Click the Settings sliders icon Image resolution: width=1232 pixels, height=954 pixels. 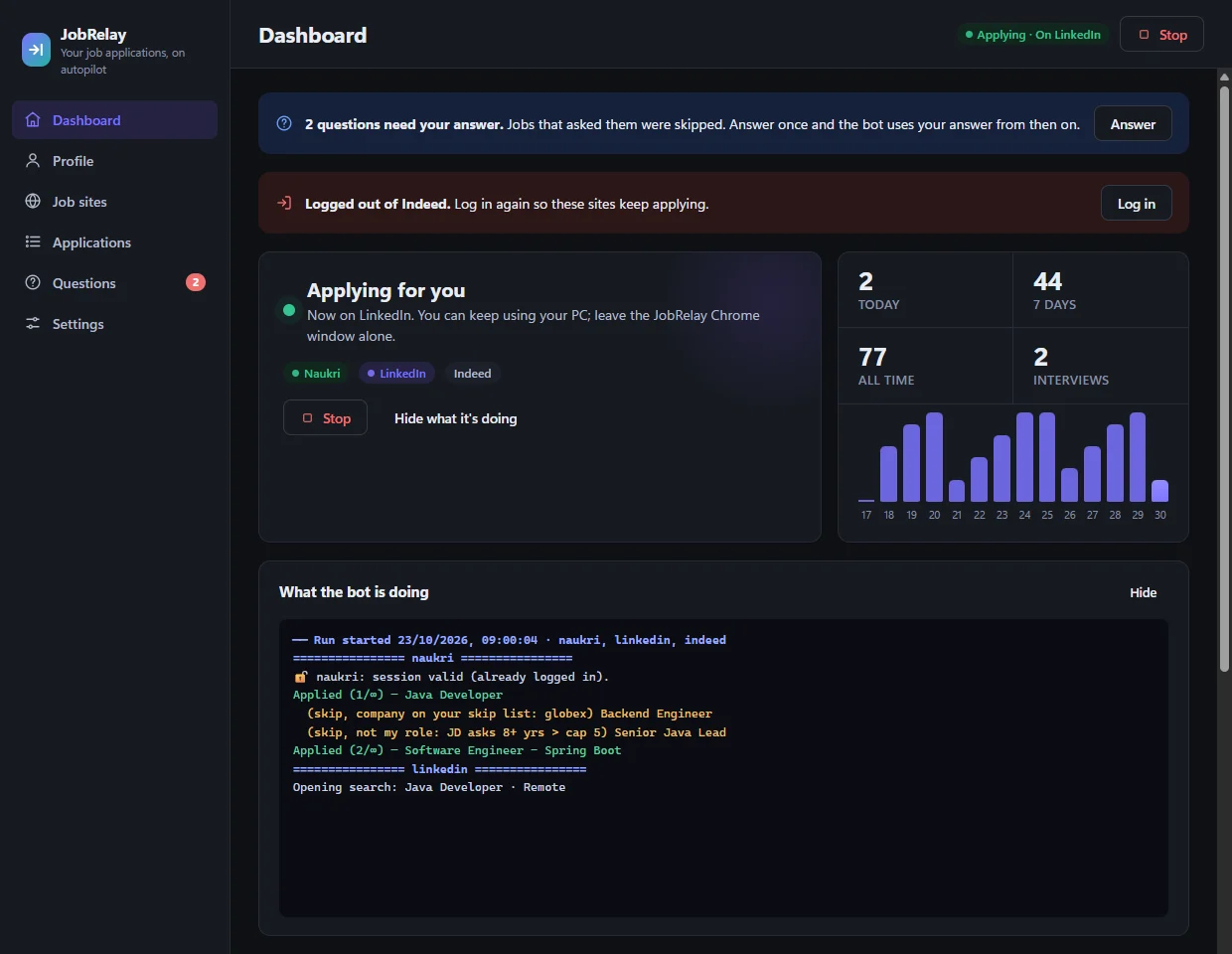[33, 324]
